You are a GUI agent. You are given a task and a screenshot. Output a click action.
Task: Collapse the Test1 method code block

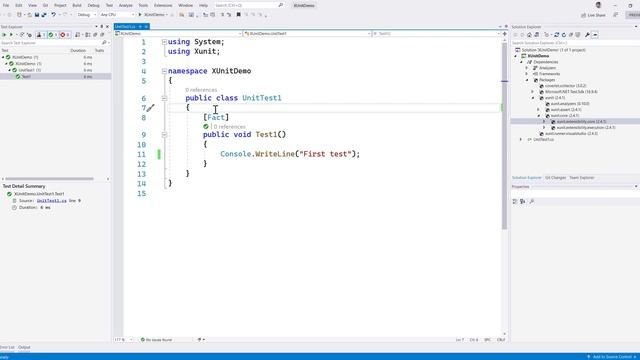164,134
